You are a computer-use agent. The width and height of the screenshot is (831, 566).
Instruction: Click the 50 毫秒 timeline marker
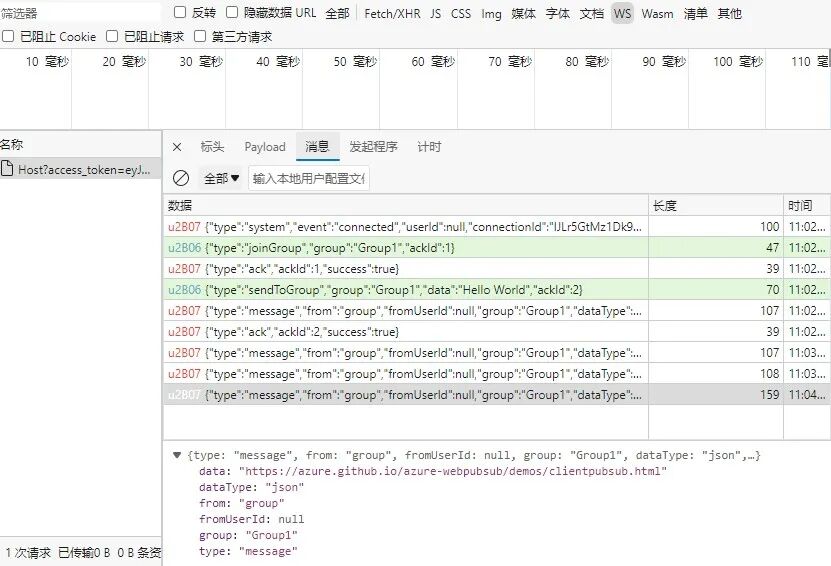pyautogui.click(x=355, y=61)
